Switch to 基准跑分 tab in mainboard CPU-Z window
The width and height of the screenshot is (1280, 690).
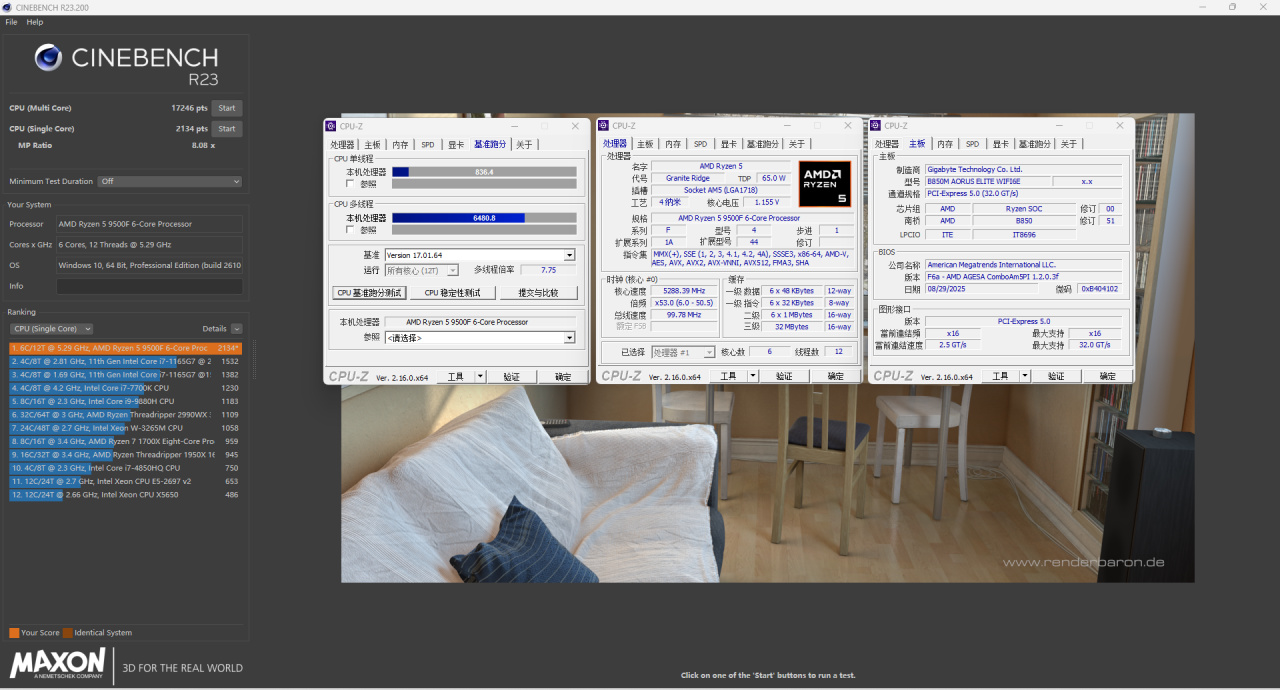pos(1035,144)
